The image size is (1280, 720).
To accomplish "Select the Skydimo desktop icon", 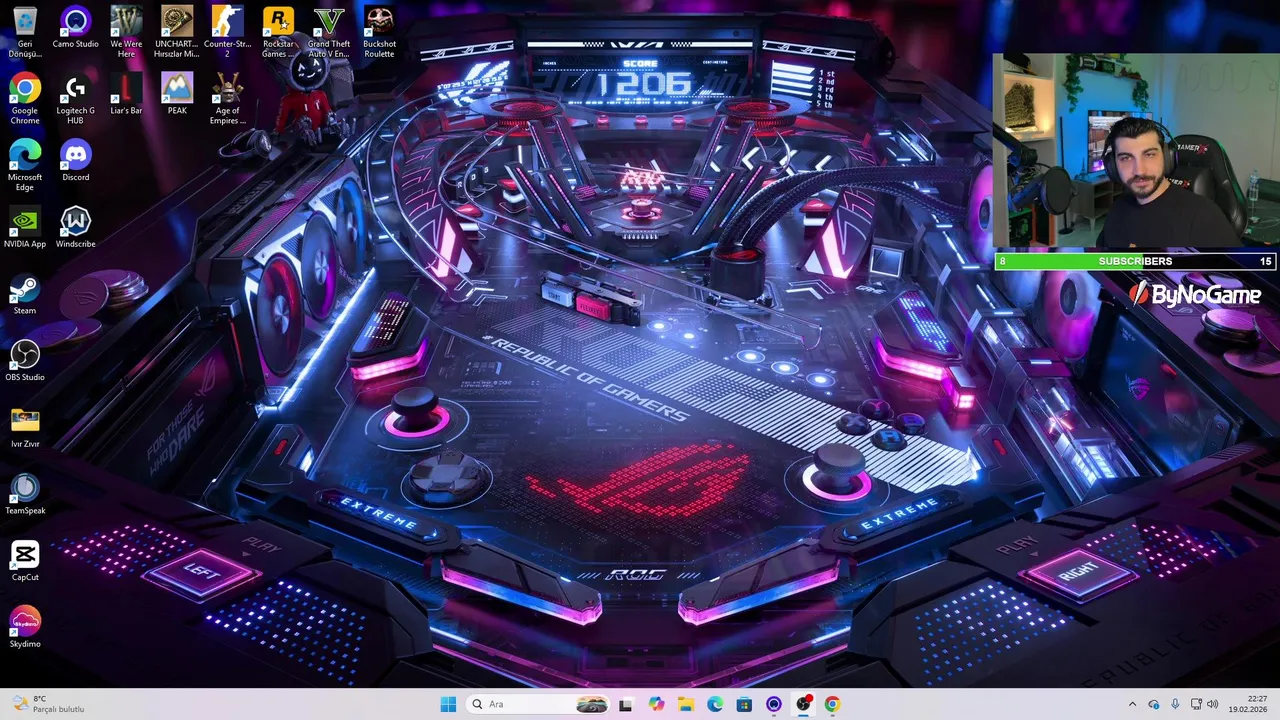I will [25, 628].
